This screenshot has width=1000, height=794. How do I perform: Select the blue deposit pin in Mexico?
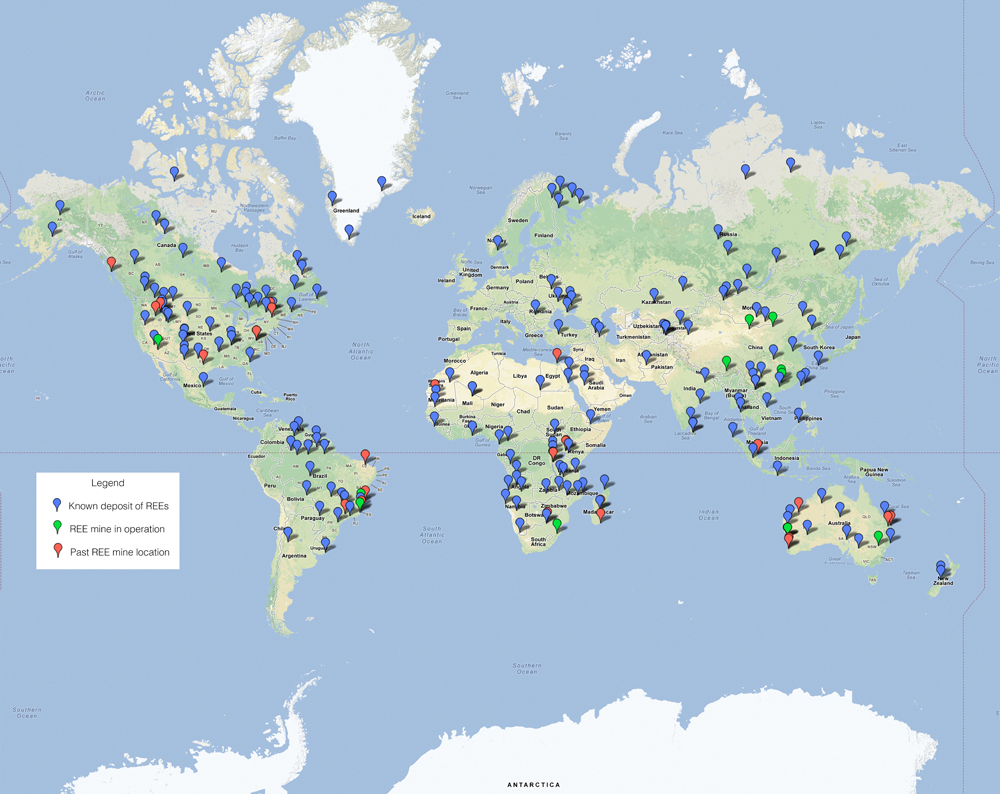pos(203,378)
